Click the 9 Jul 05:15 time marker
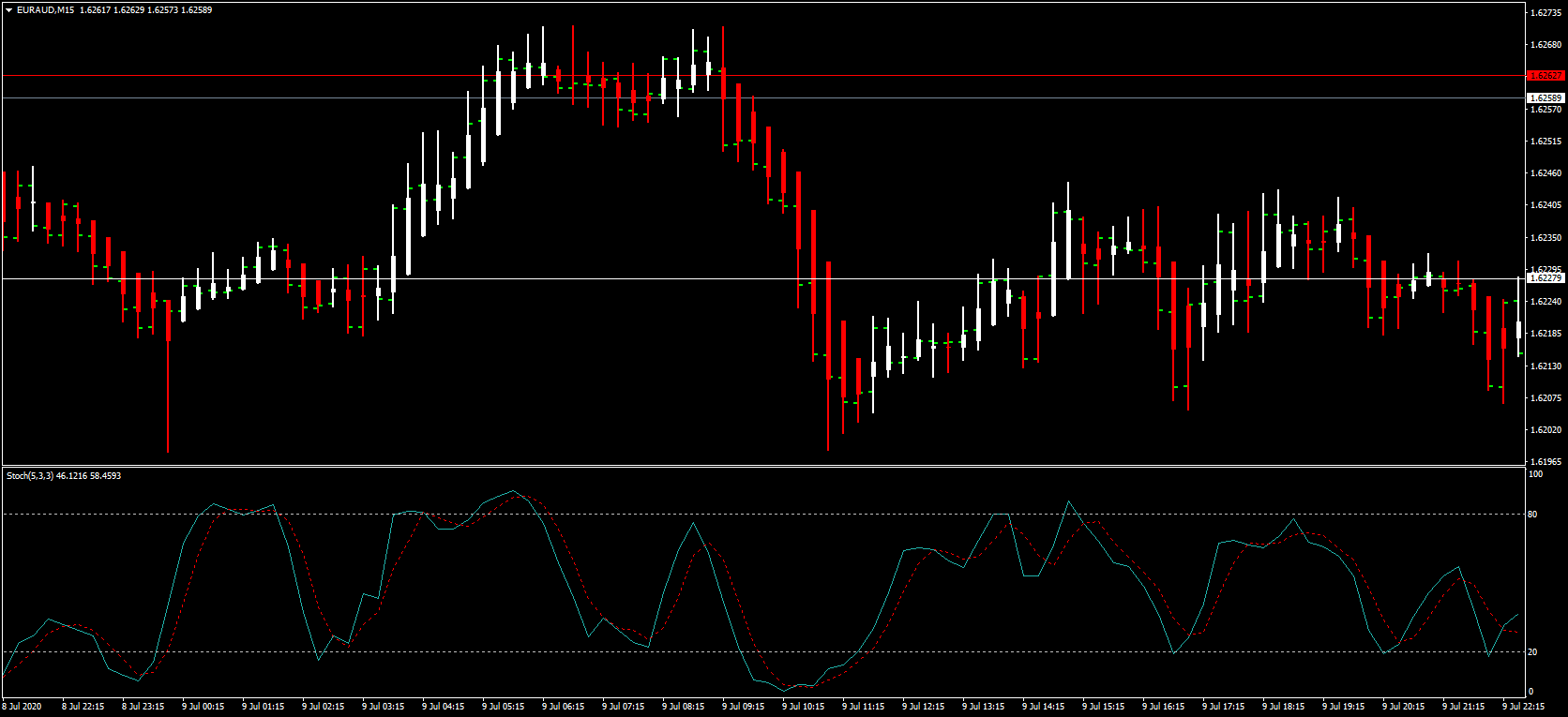 [503, 707]
